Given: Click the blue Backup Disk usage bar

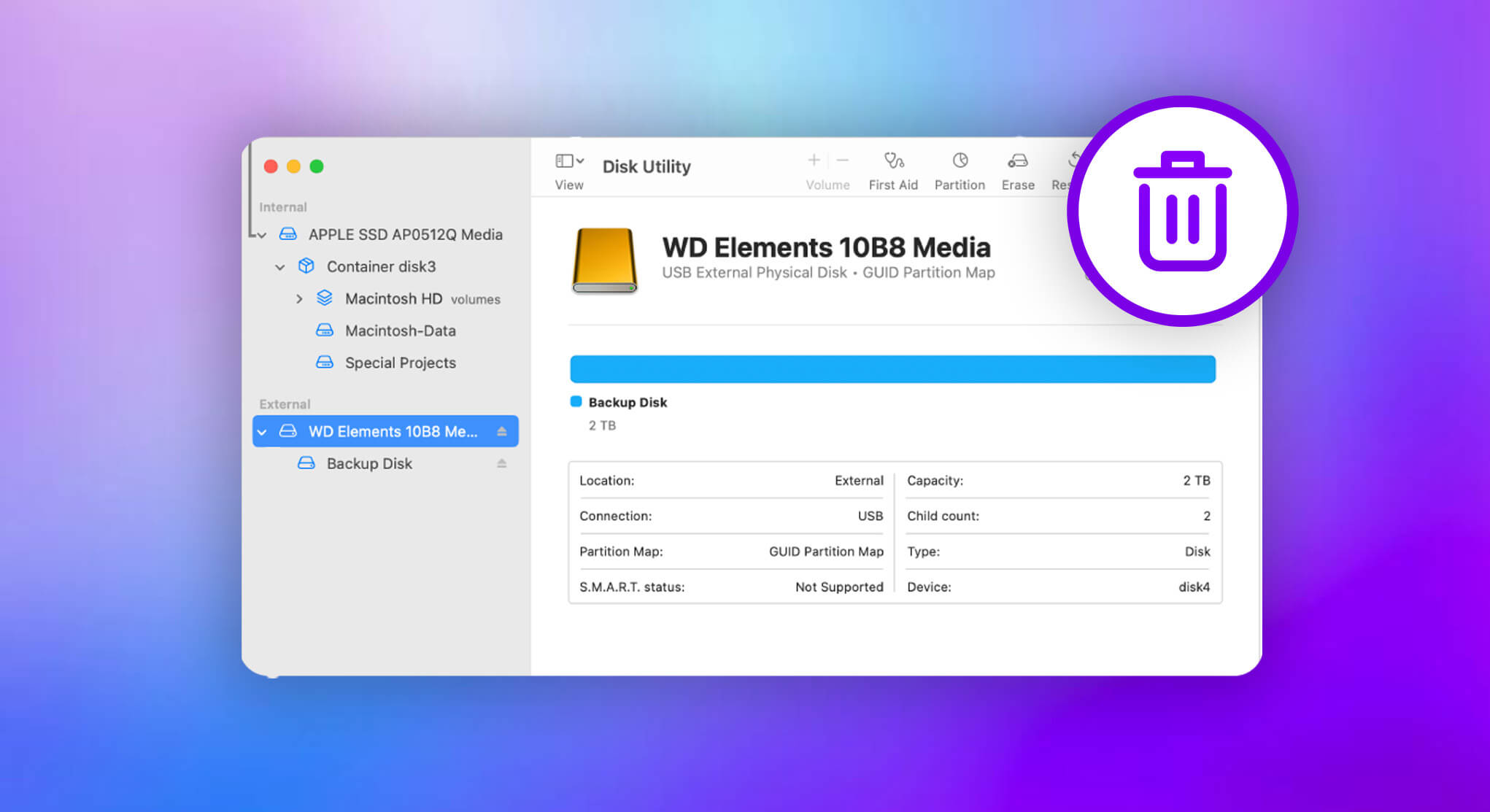Looking at the screenshot, I should (x=892, y=369).
